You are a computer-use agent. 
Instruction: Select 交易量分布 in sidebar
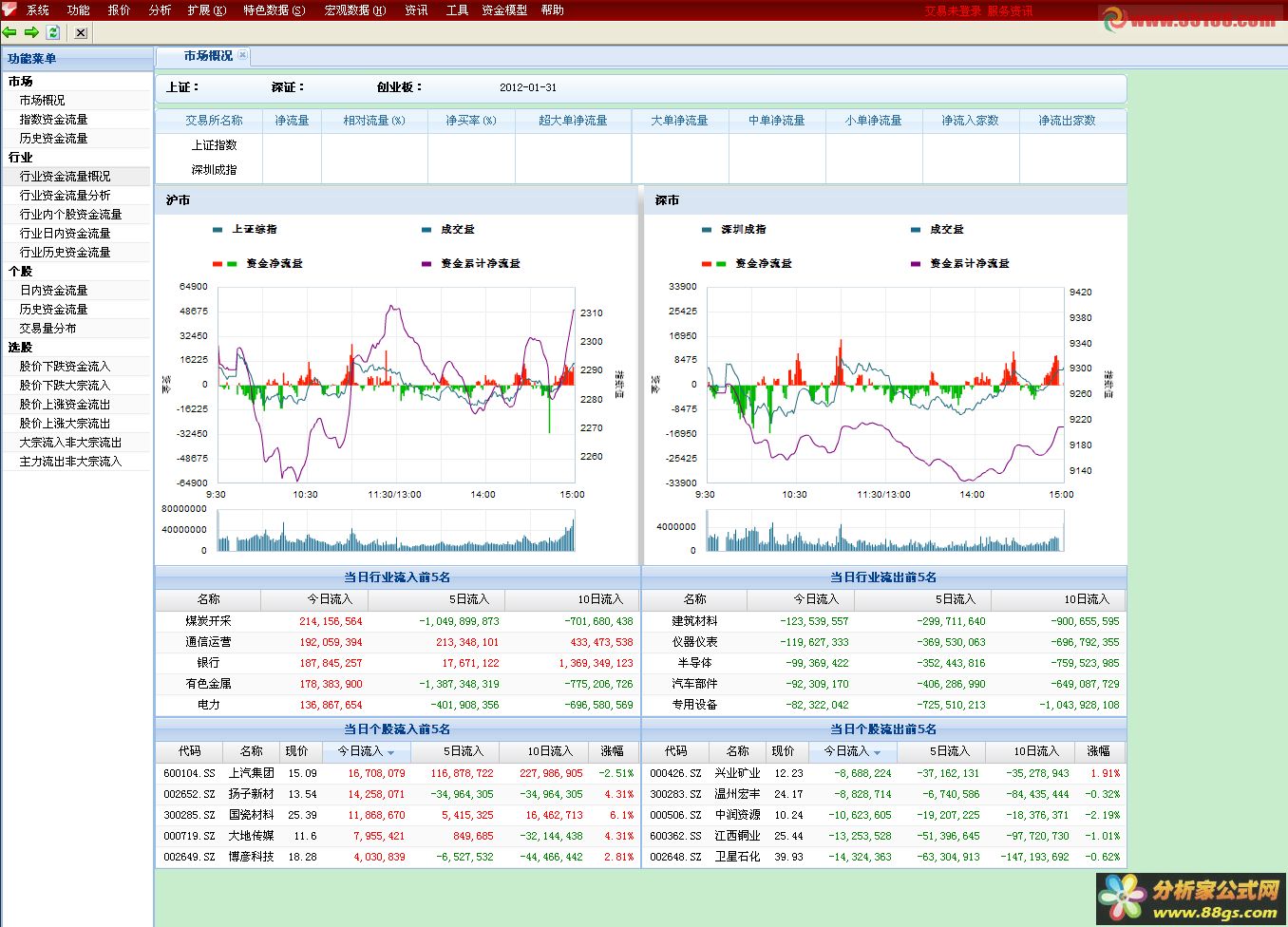pos(48,329)
